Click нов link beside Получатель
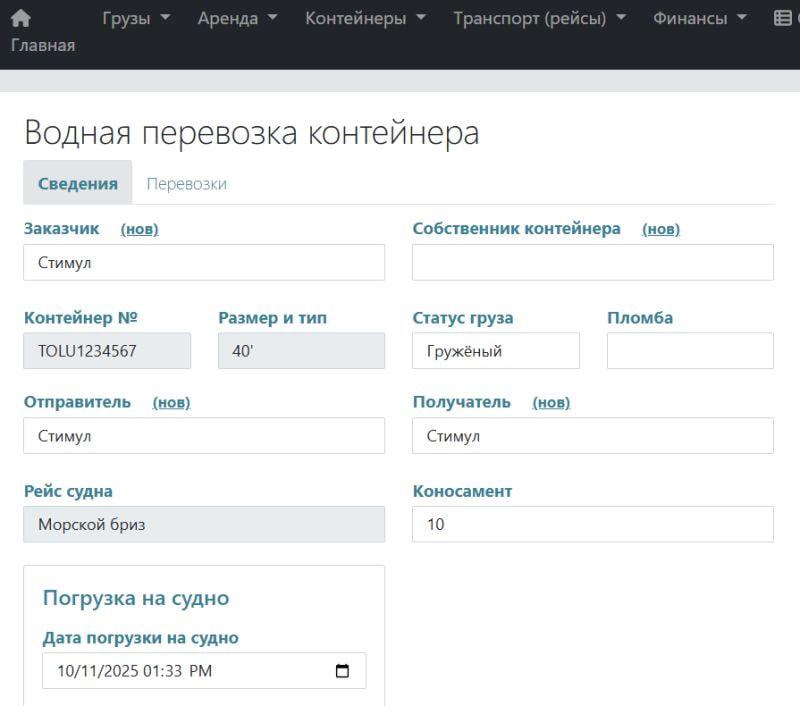 pos(551,402)
